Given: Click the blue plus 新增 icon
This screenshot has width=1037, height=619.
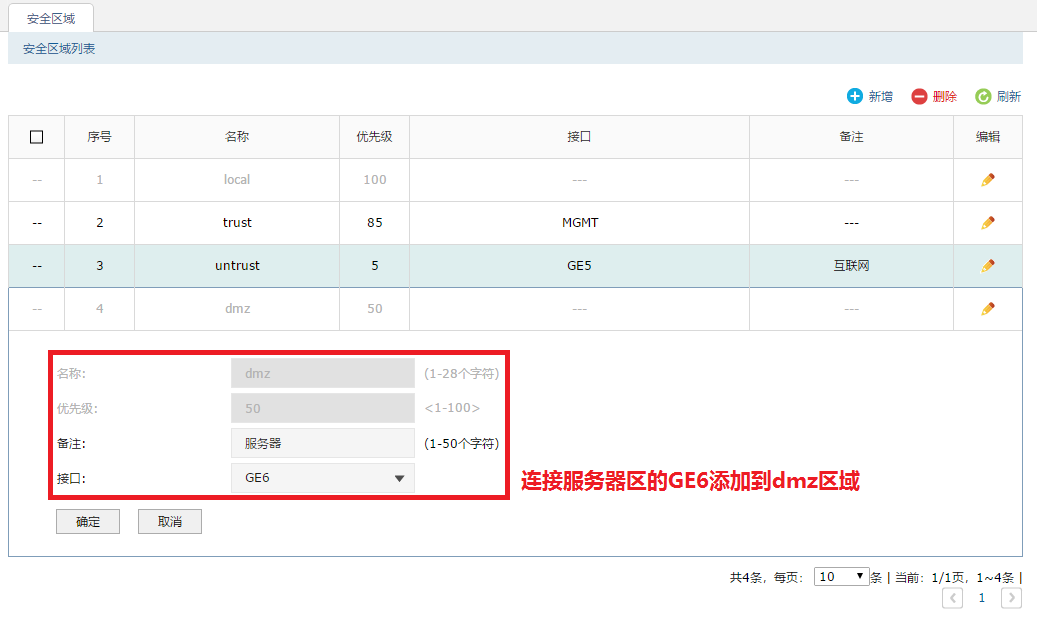Looking at the screenshot, I should pos(854,96).
